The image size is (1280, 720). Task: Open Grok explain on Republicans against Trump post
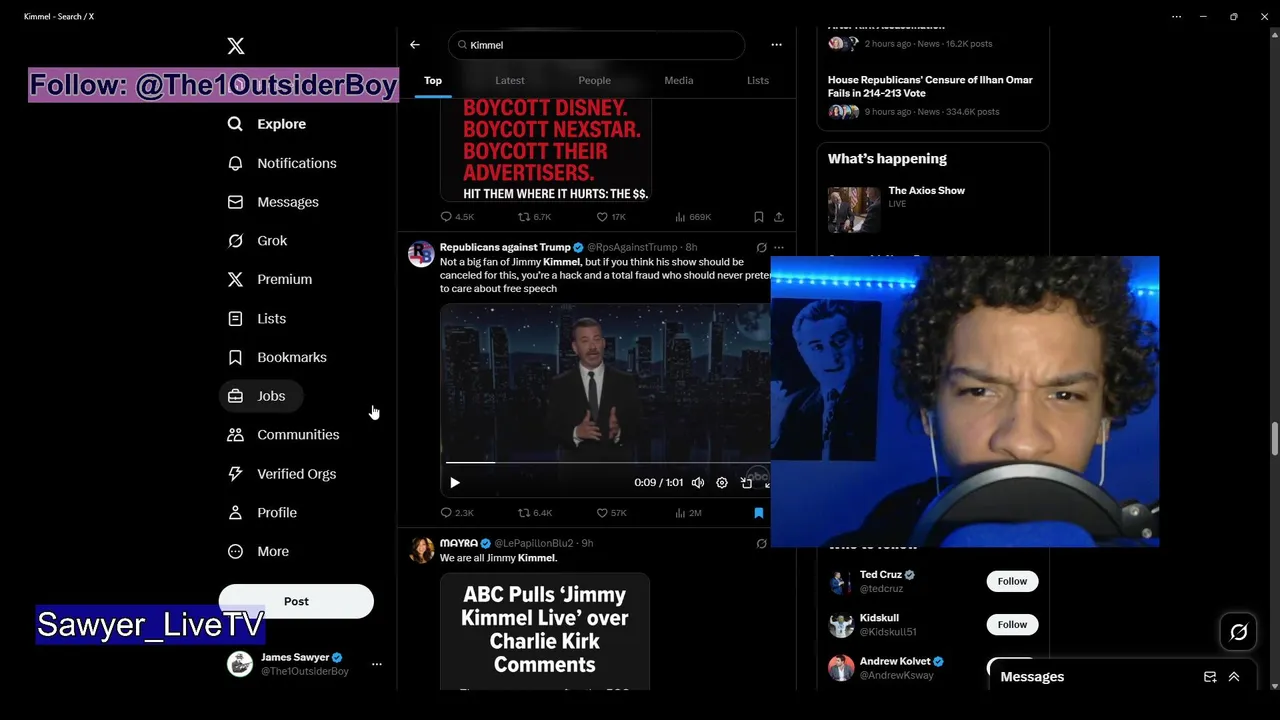[x=761, y=247]
